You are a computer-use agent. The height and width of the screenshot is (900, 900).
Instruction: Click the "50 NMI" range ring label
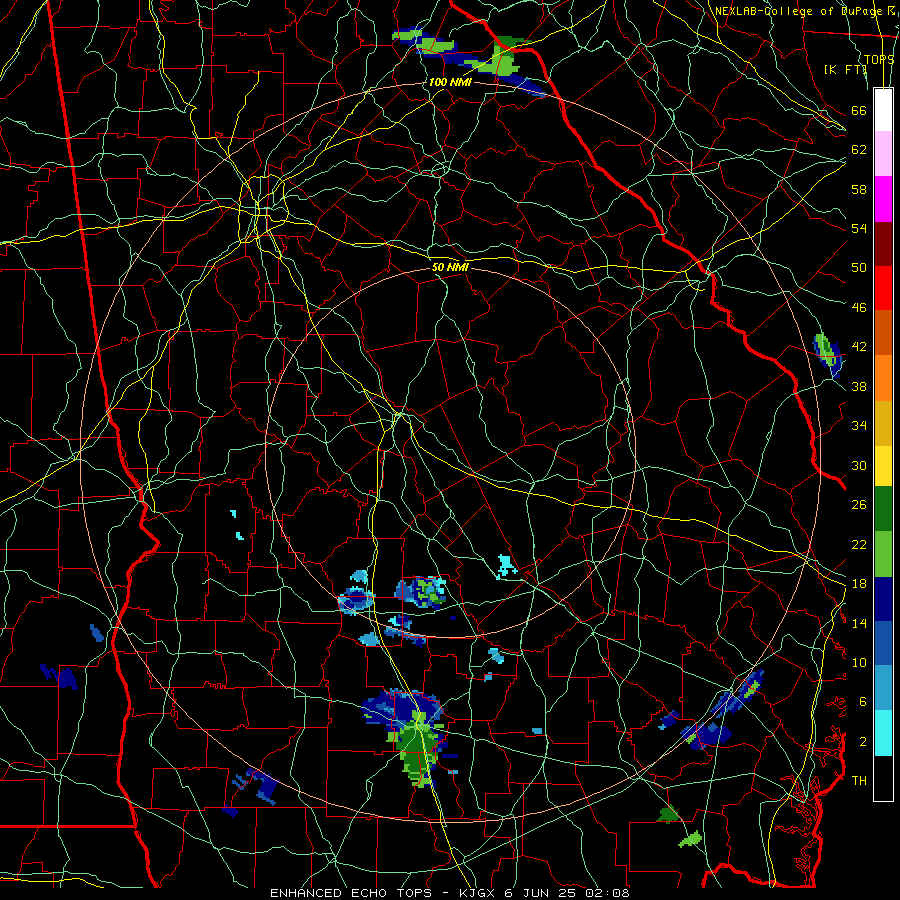[450, 267]
